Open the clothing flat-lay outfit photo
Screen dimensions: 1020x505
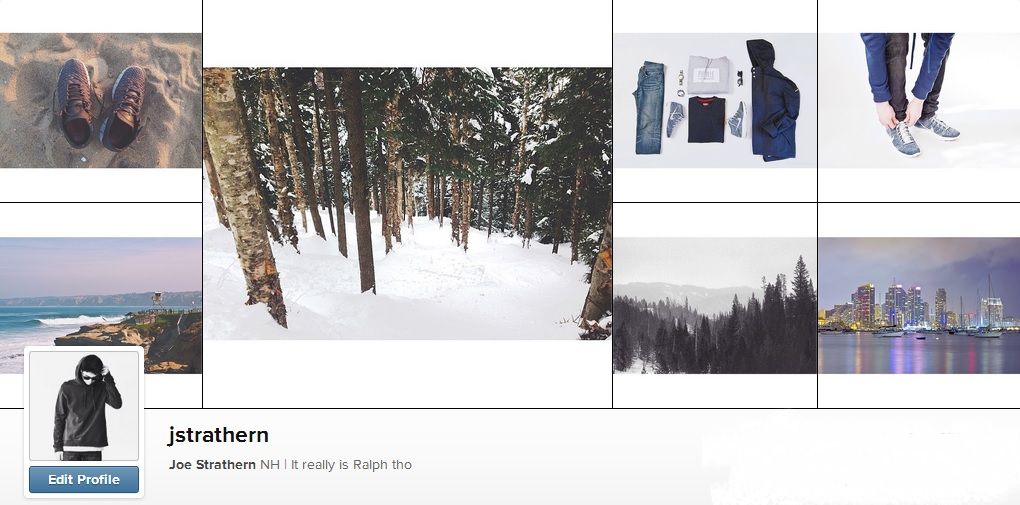point(715,101)
